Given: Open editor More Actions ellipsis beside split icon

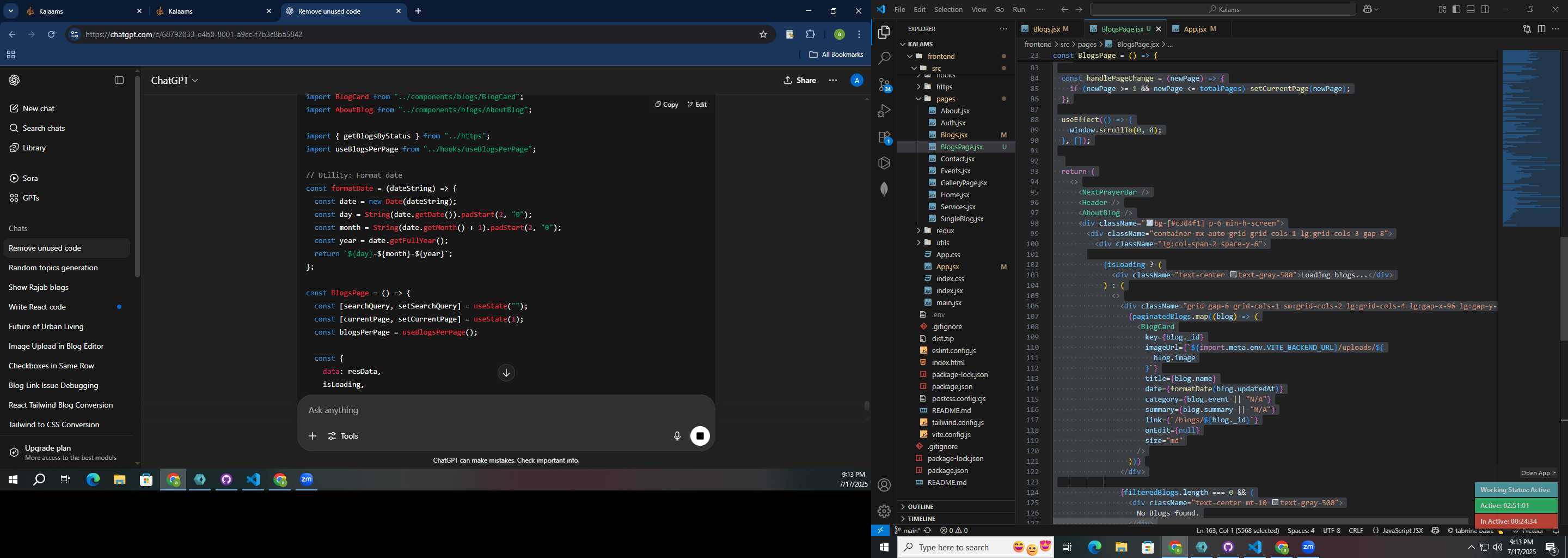Looking at the screenshot, I should [1555, 29].
